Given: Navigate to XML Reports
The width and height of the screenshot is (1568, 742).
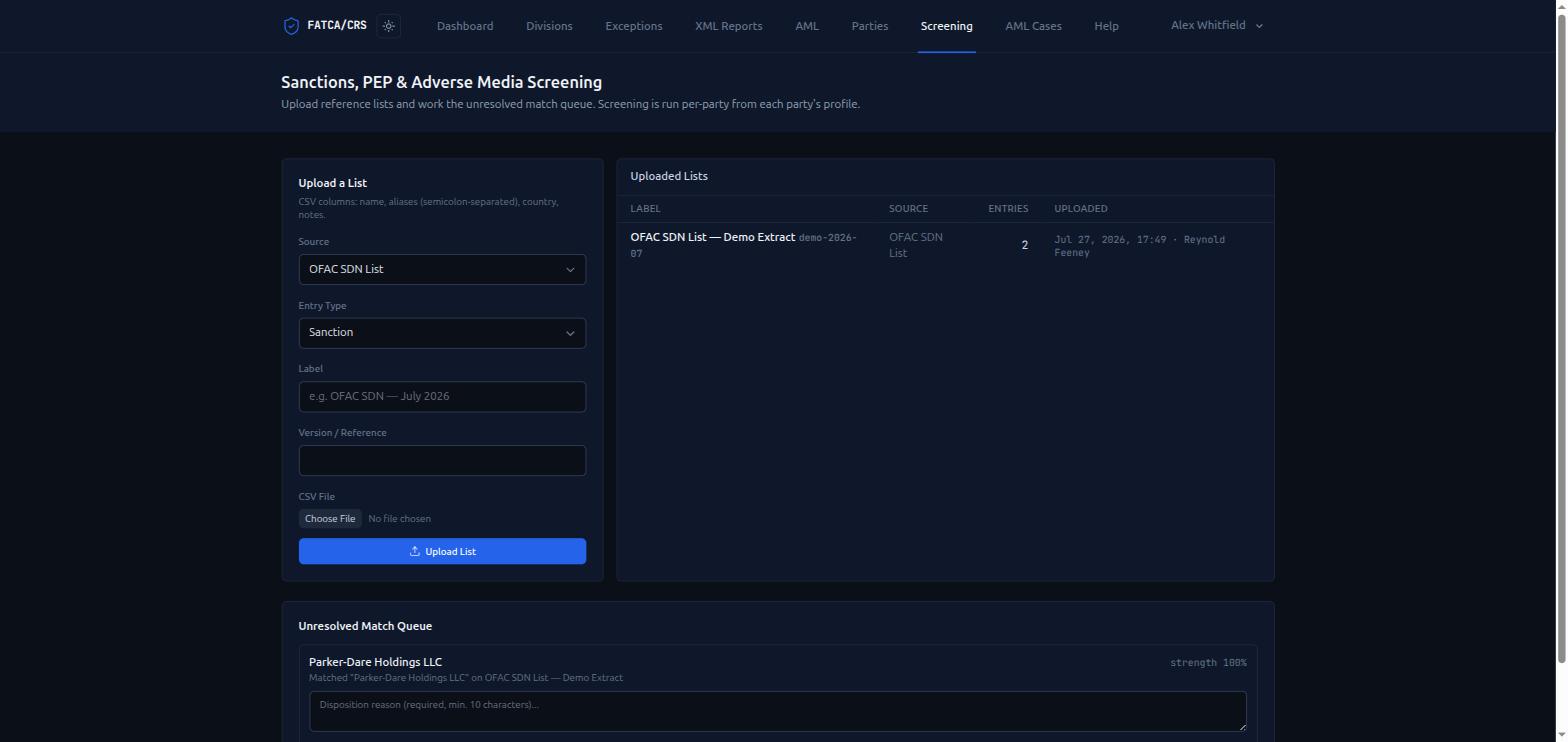Looking at the screenshot, I should point(729,26).
